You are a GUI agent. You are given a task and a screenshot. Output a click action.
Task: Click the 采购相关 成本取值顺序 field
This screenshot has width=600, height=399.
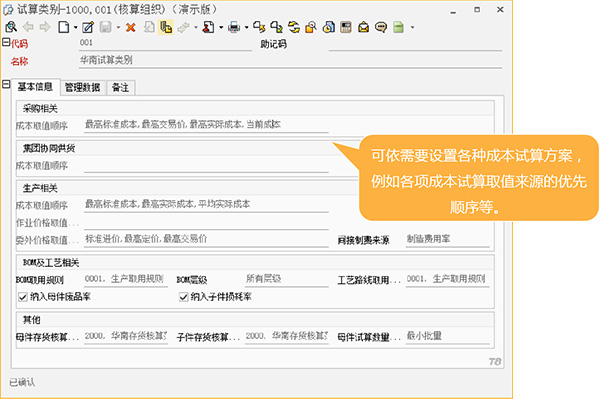pyautogui.click(x=206, y=125)
